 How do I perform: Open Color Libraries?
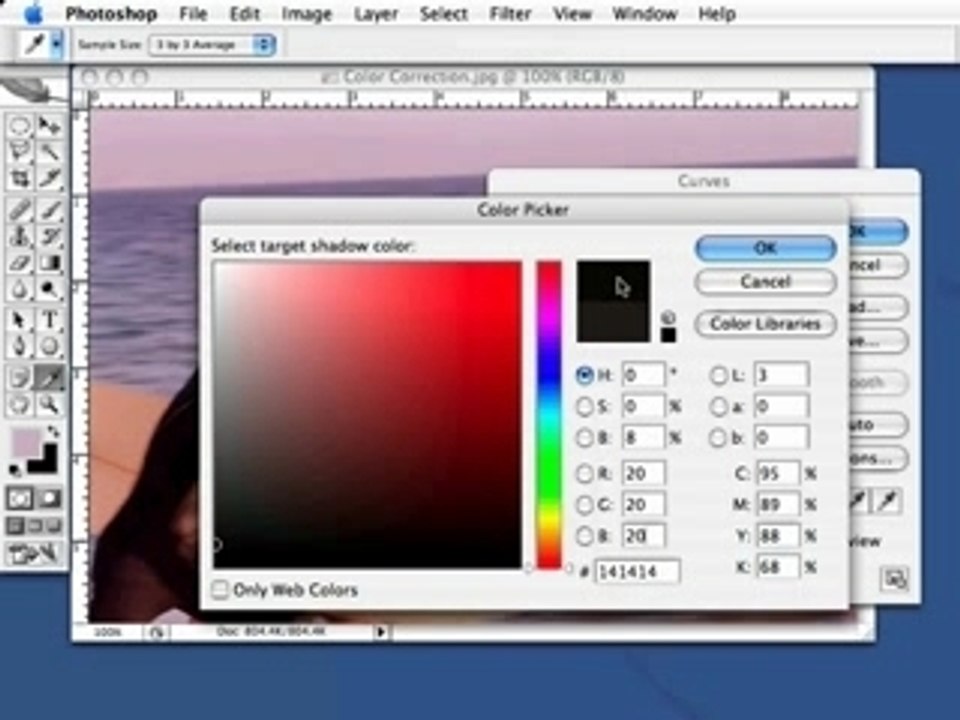(x=765, y=323)
